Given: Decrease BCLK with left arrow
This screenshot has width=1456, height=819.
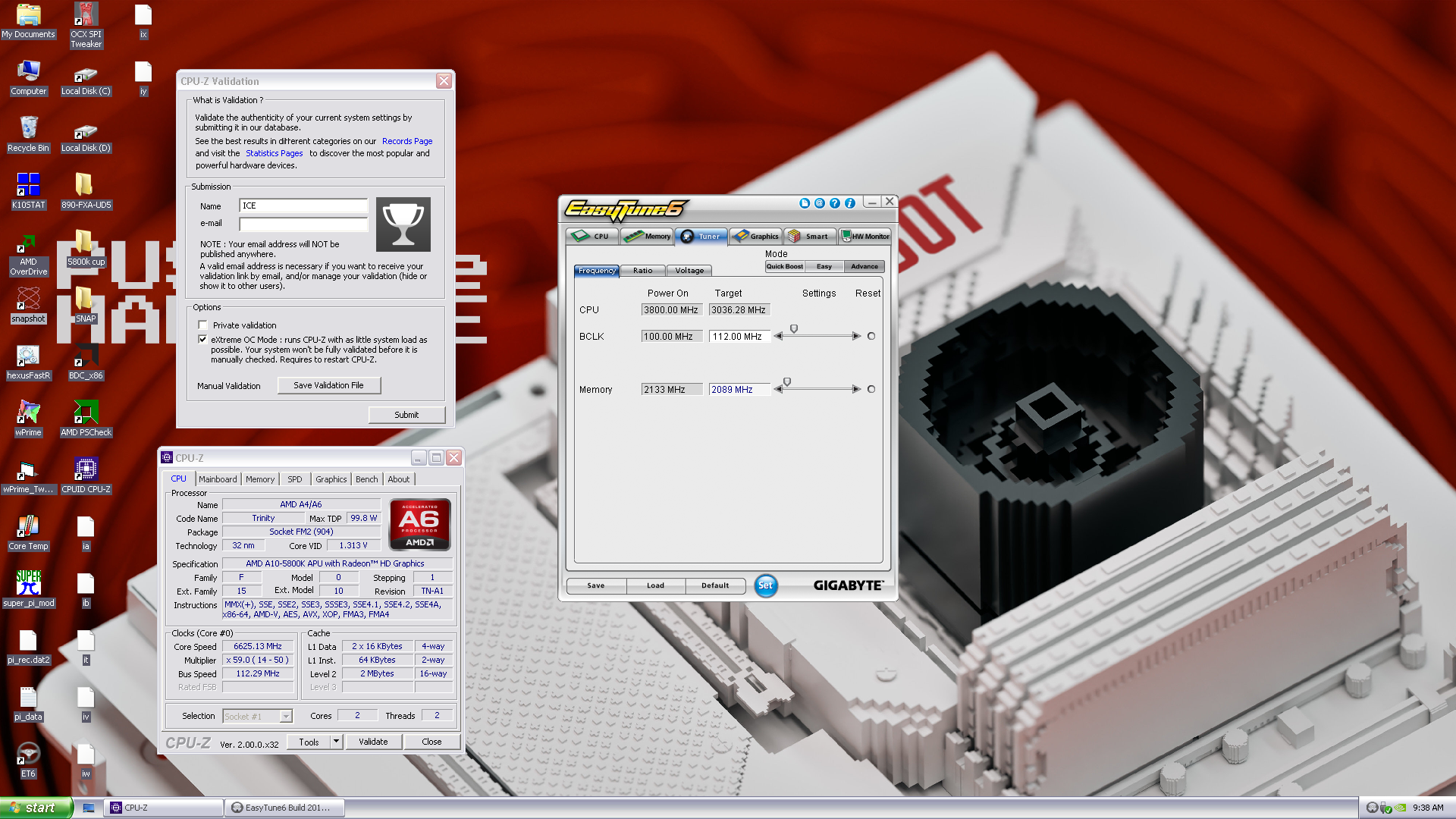Looking at the screenshot, I should (778, 336).
